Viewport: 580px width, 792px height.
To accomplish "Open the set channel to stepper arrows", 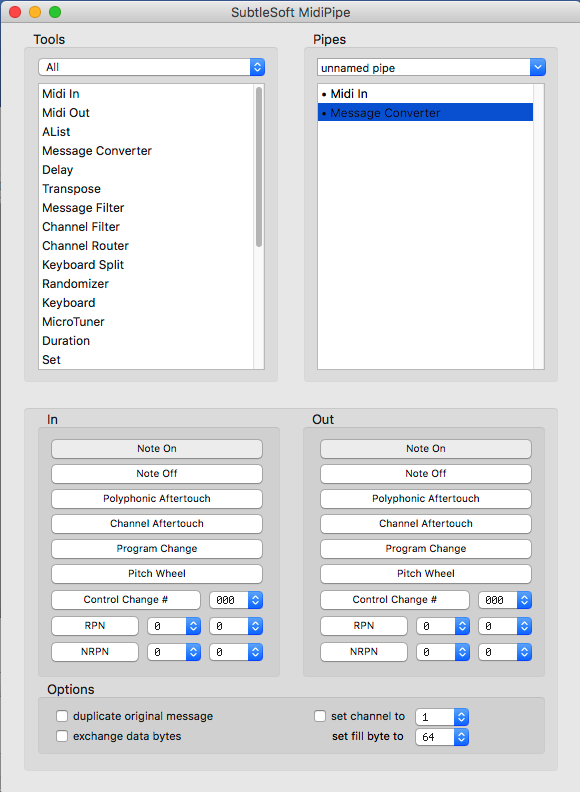I will (x=461, y=717).
